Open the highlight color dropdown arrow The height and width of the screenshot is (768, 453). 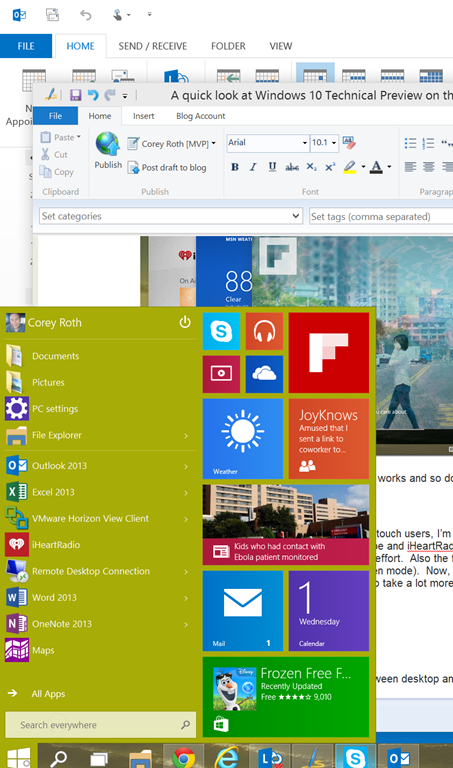pos(363,167)
